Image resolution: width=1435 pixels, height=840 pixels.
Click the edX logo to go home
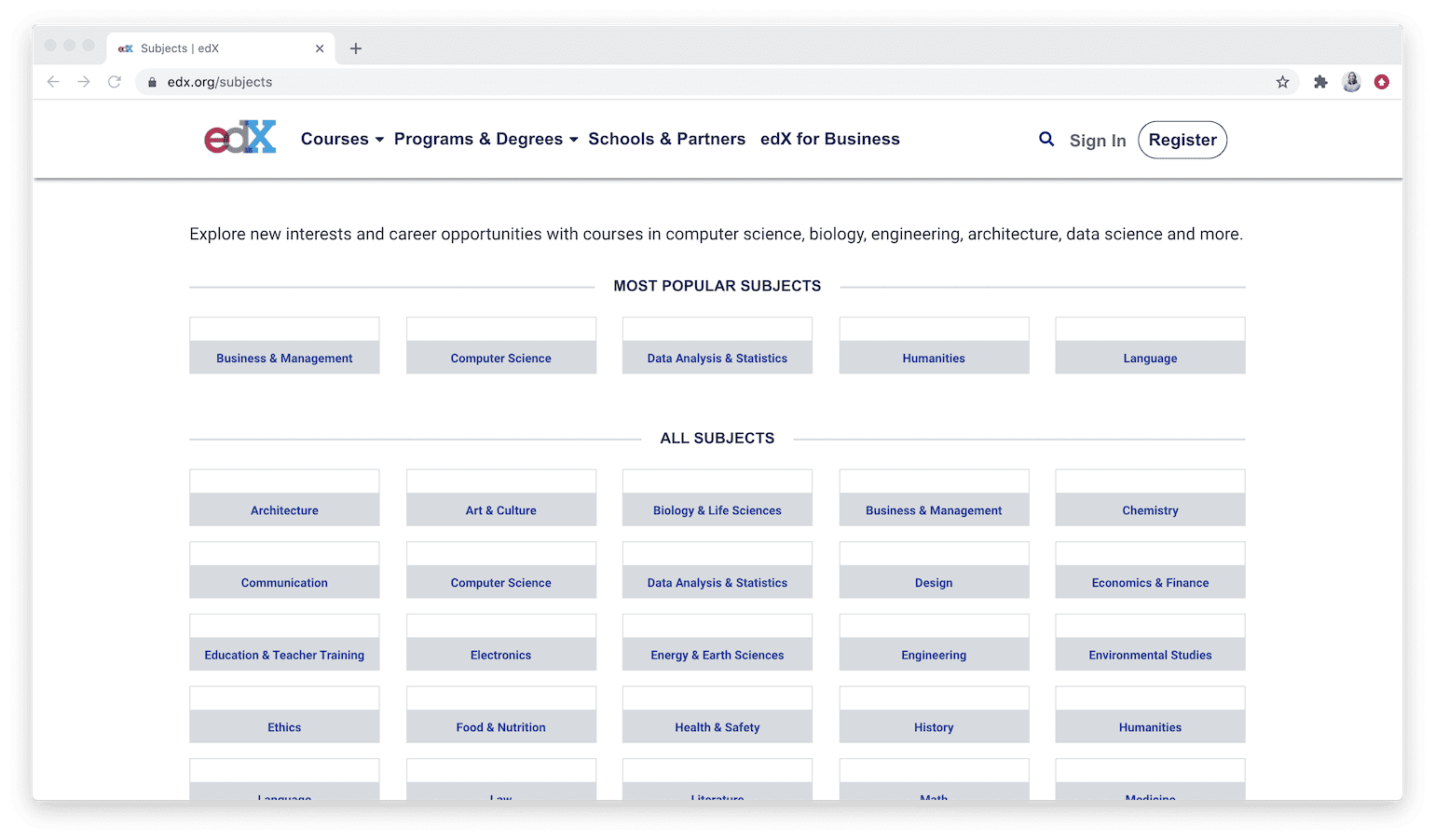[239, 136]
